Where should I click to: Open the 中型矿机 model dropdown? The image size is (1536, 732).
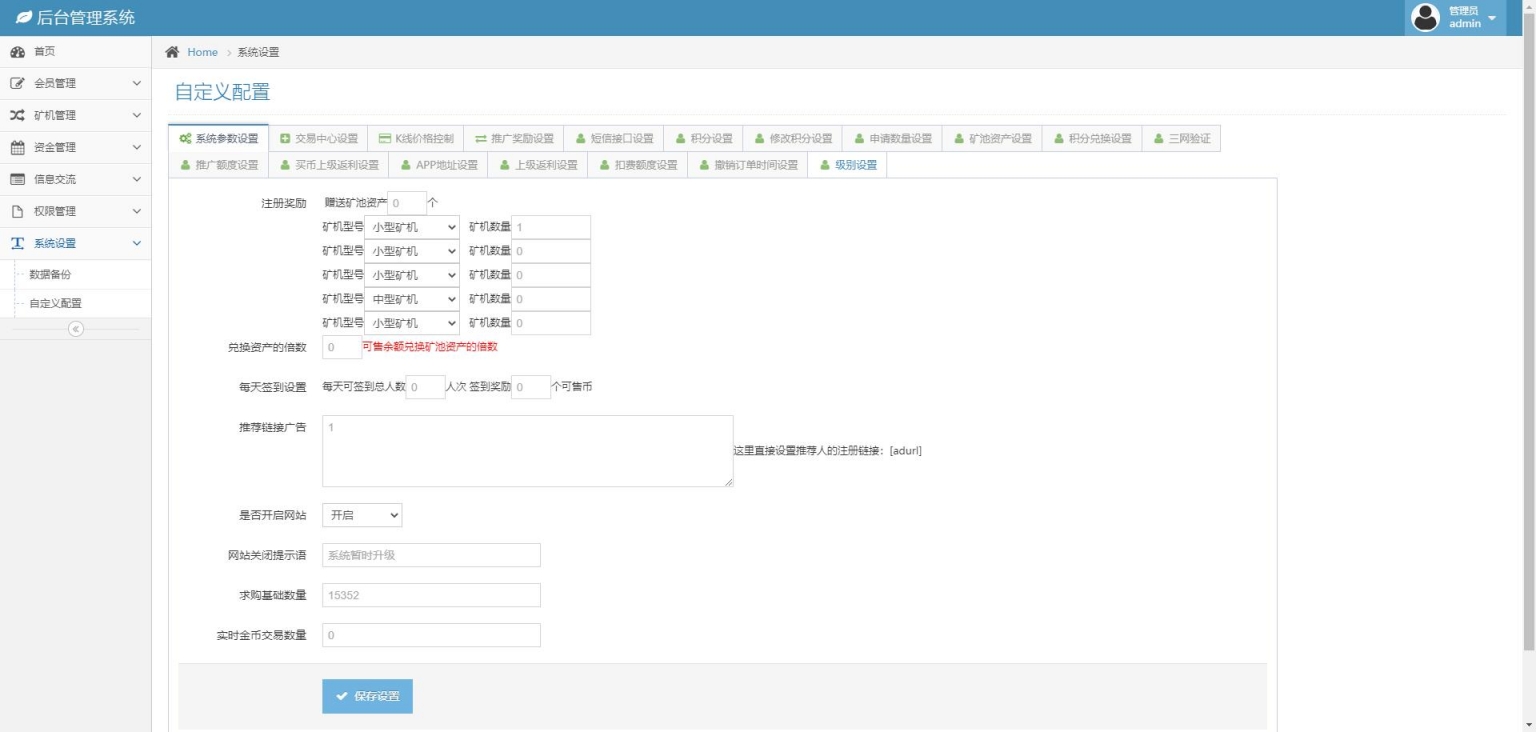[412, 299]
